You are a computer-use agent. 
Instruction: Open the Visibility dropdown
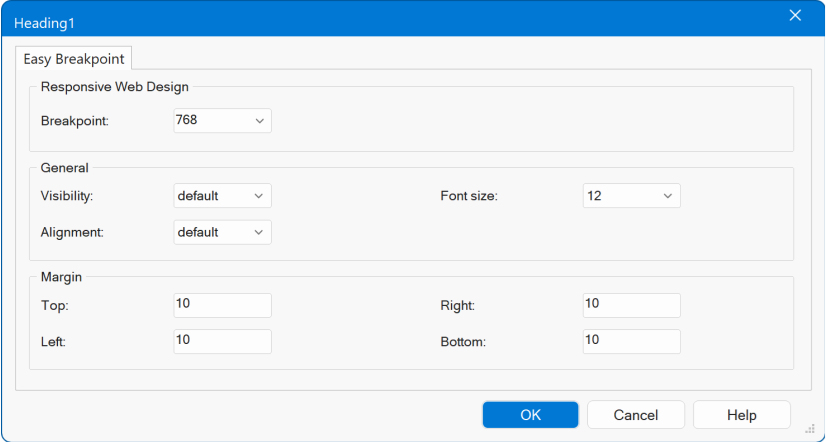point(222,196)
